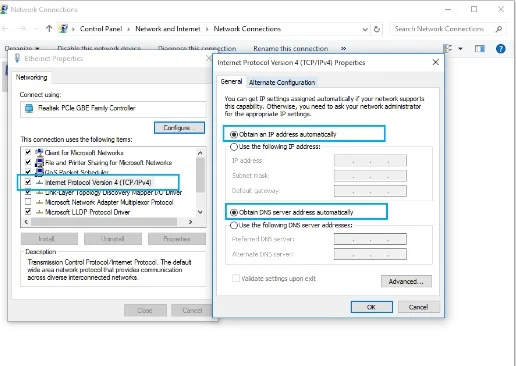Expand the address bar history dropdown
The image size is (516, 366).
(365, 29)
